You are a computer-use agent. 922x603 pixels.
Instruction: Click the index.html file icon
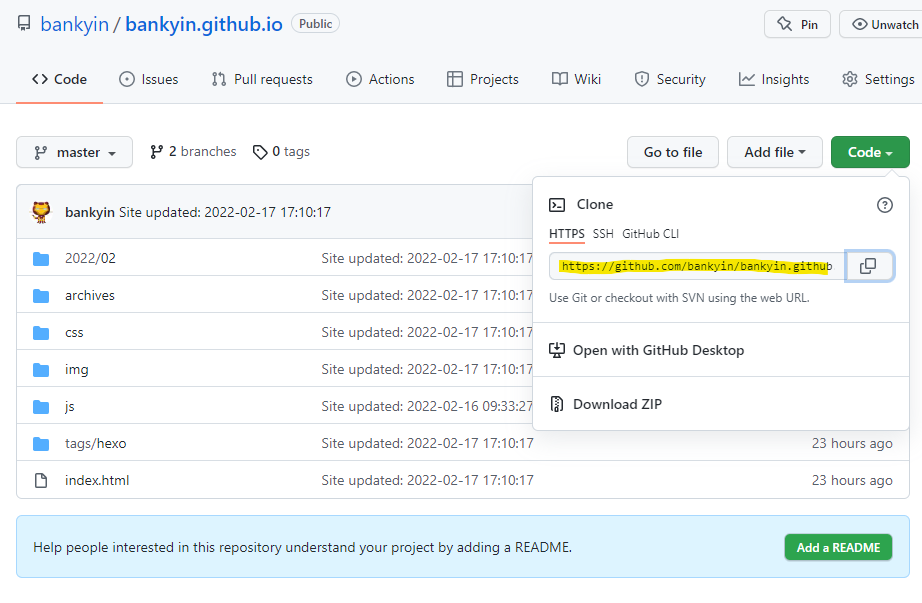tap(41, 480)
